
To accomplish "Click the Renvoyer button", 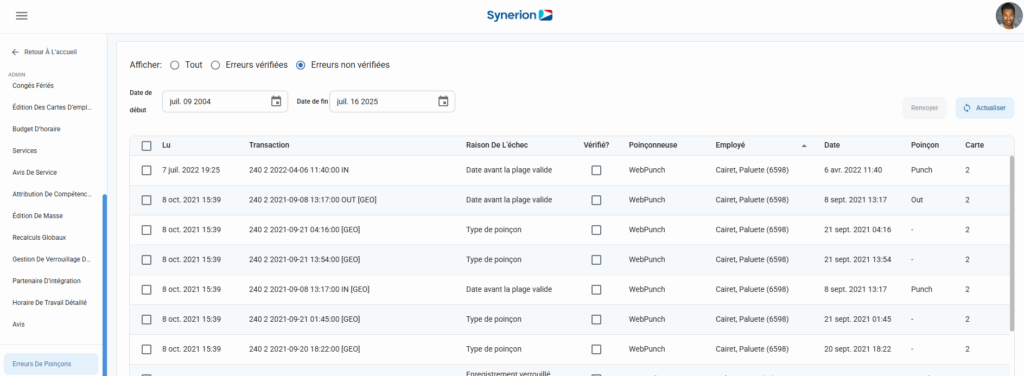I will pyautogui.click(x=924, y=108).
